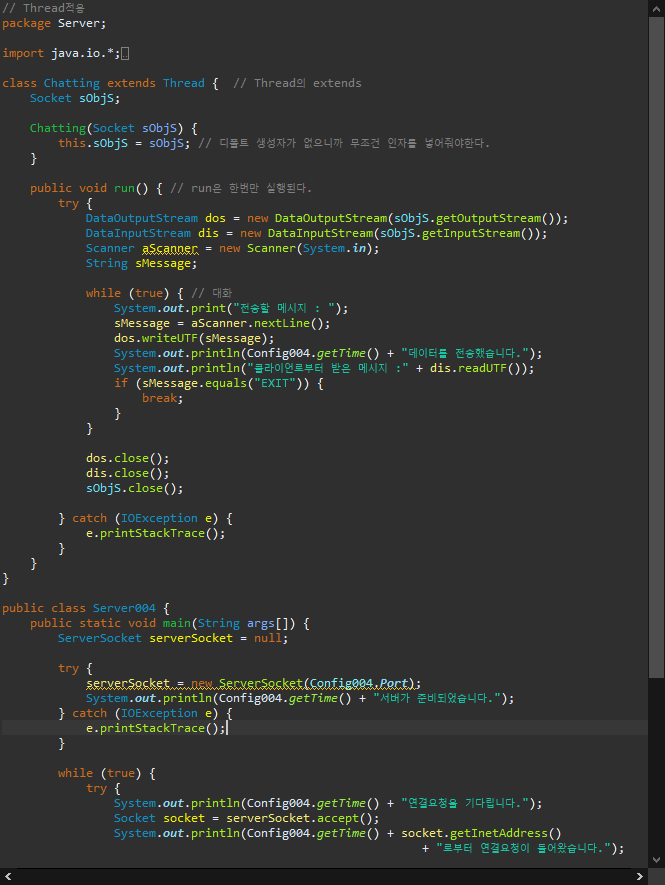Screen dimensions: 665x885
Task: Click 'accept' in the serverSocket.accept() call
Action: tap(338, 818)
